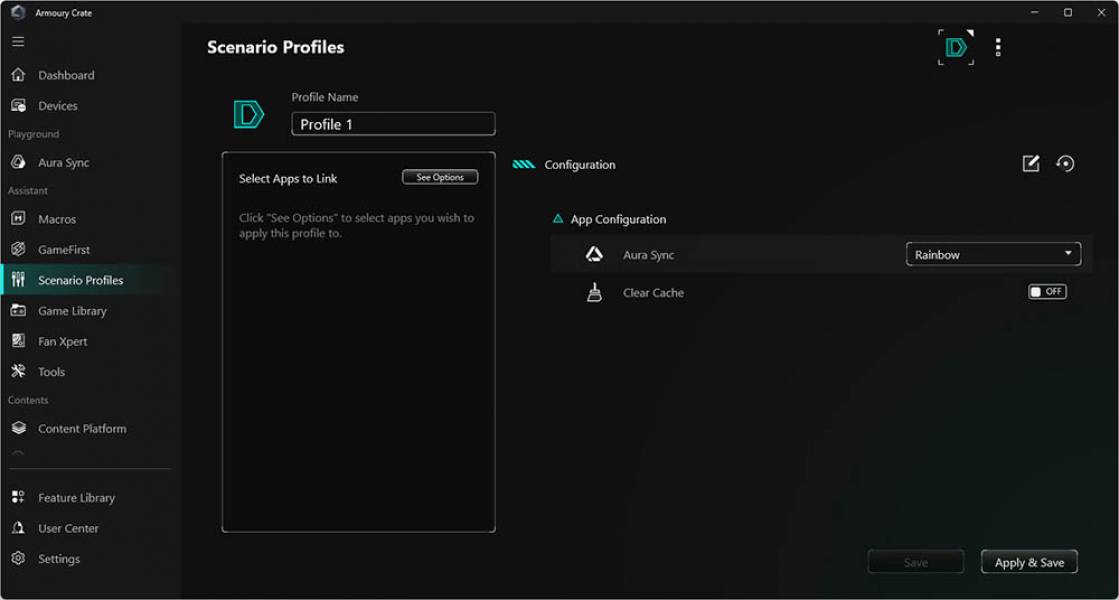Click the Scenario Profiles sliders icon
The image size is (1119, 600).
point(19,280)
